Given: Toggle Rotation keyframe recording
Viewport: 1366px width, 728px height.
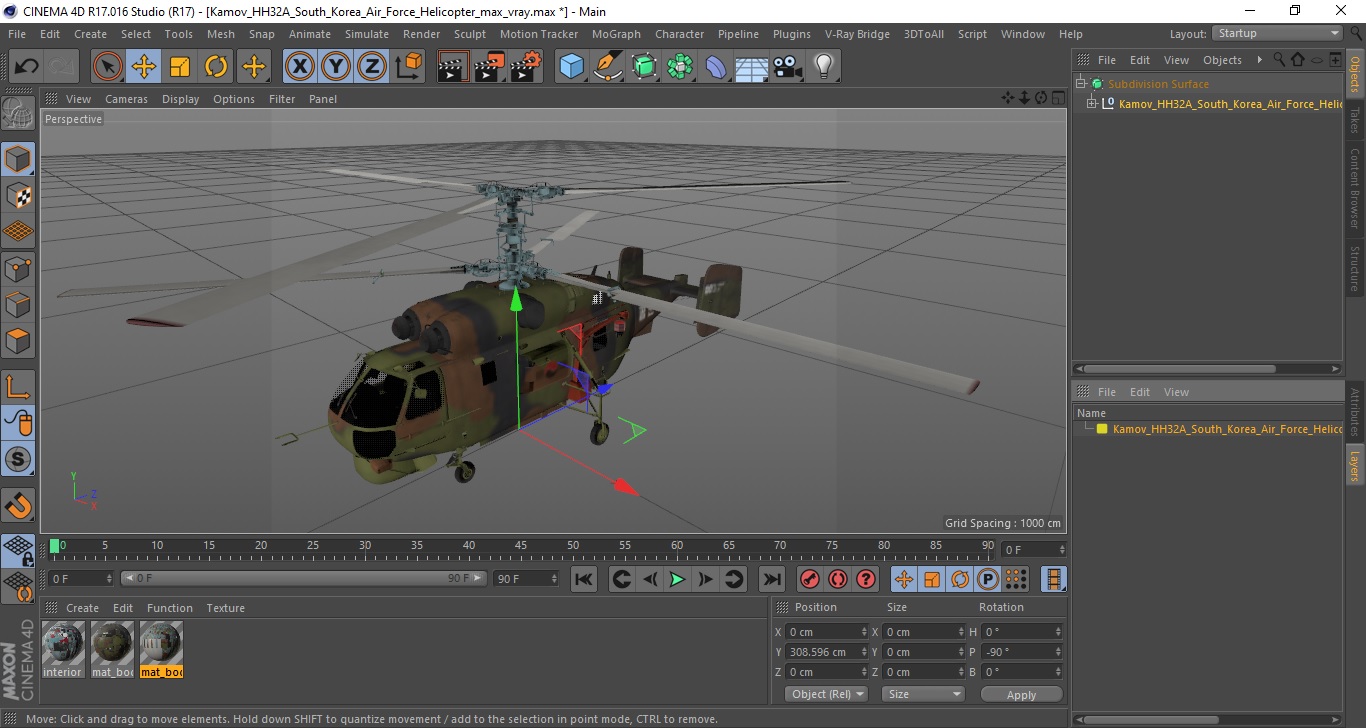Looking at the screenshot, I should click(x=960, y=579).
